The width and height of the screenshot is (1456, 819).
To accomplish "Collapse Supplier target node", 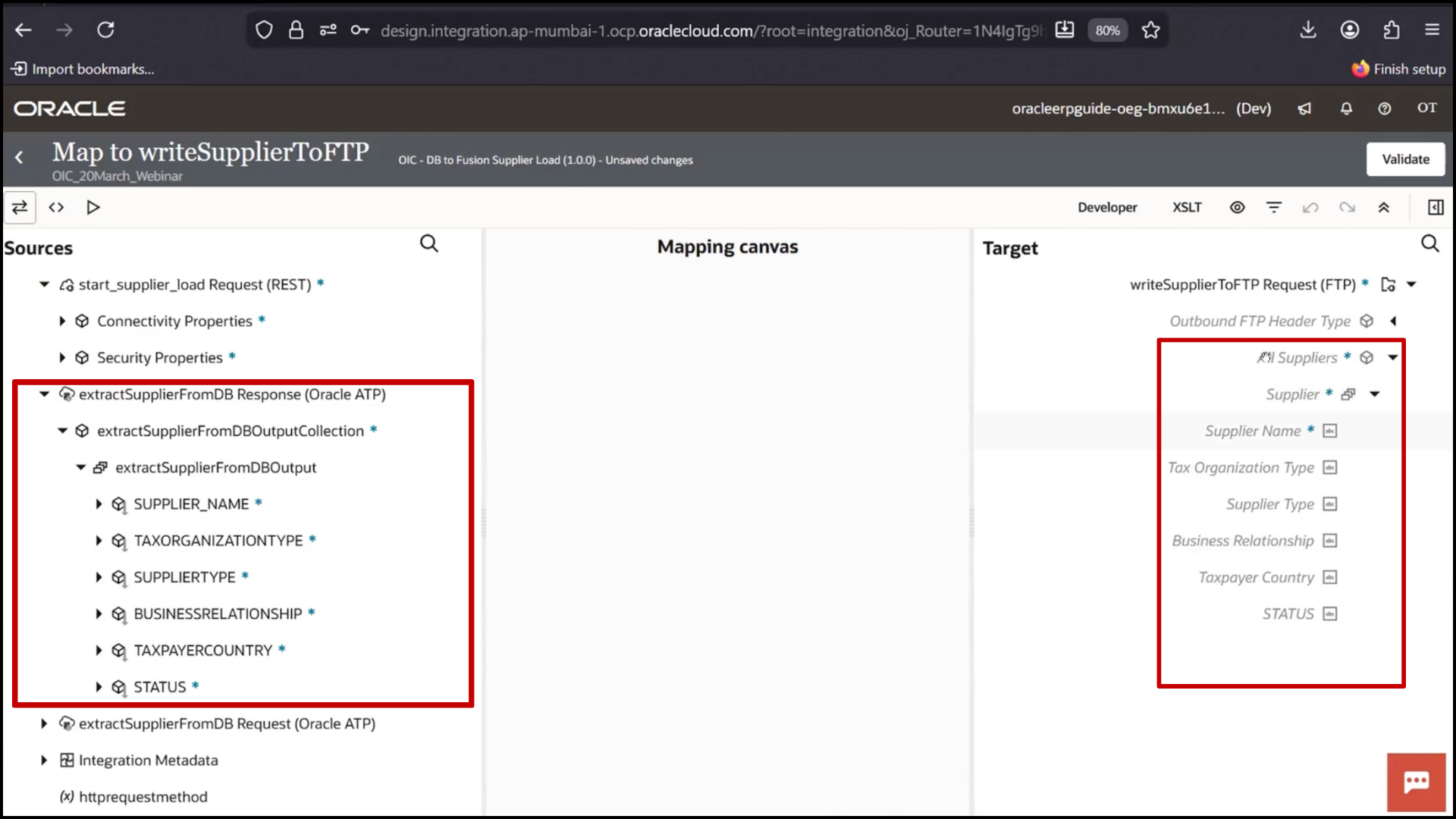I will (x=1375, y=394).
